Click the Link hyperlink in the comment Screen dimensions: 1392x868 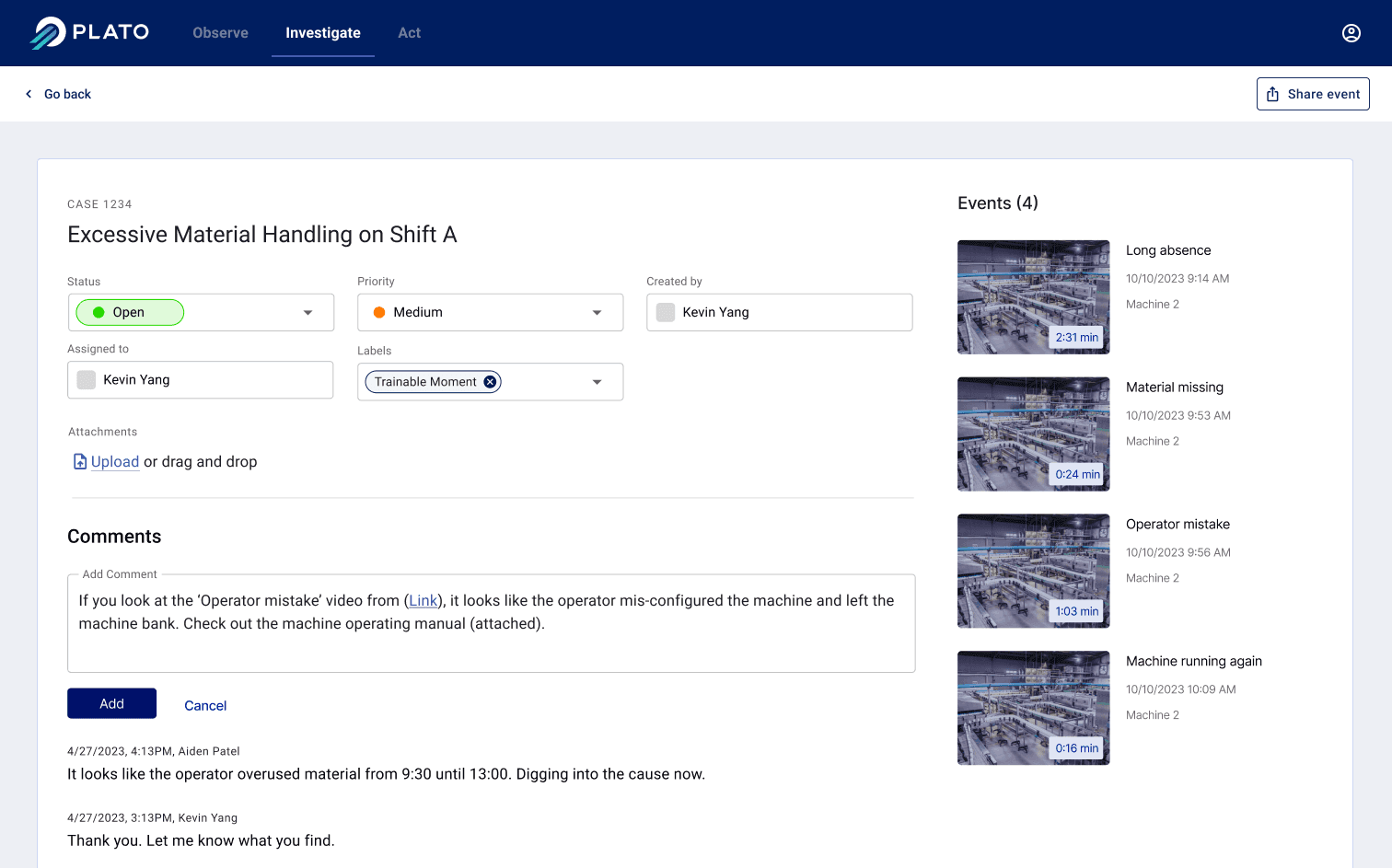[423, 600]
